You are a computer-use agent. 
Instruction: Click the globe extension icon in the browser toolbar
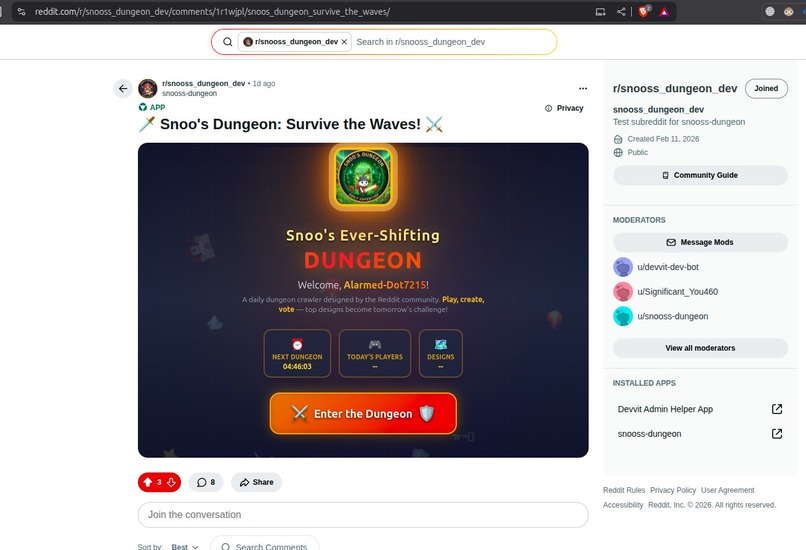click(770, 11)
